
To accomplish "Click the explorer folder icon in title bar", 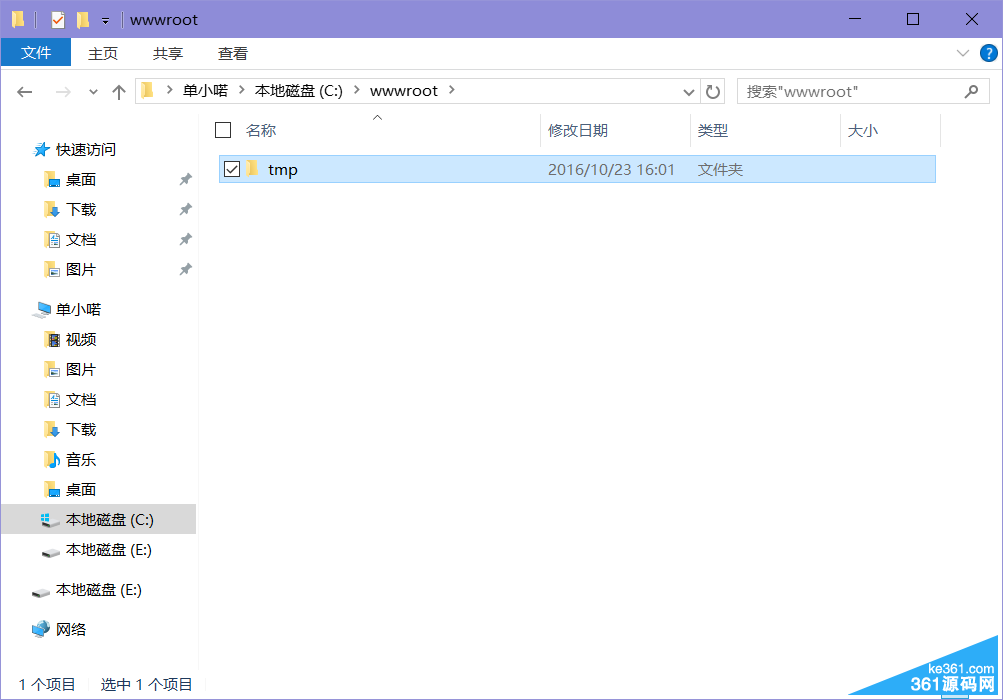I will (x=18, y=20).
